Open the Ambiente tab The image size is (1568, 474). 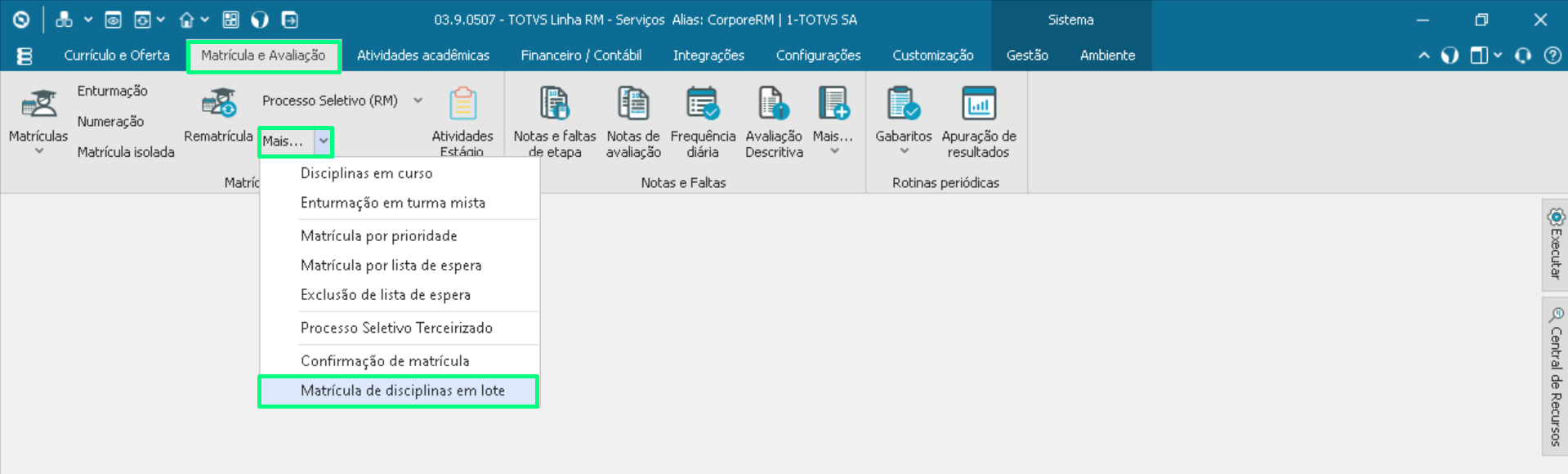click(x=1107, y=56)
